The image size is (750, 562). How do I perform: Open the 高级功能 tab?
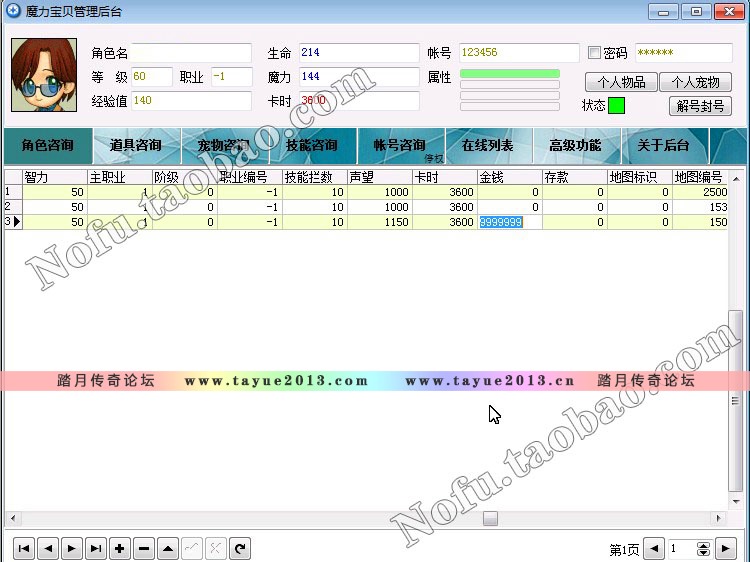point(575,145)
